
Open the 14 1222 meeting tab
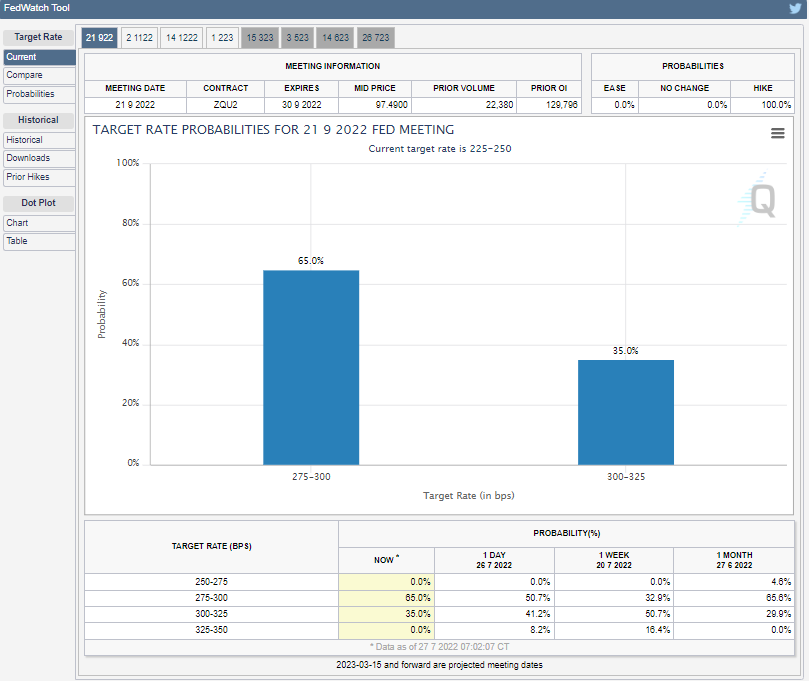pos(182,38)
